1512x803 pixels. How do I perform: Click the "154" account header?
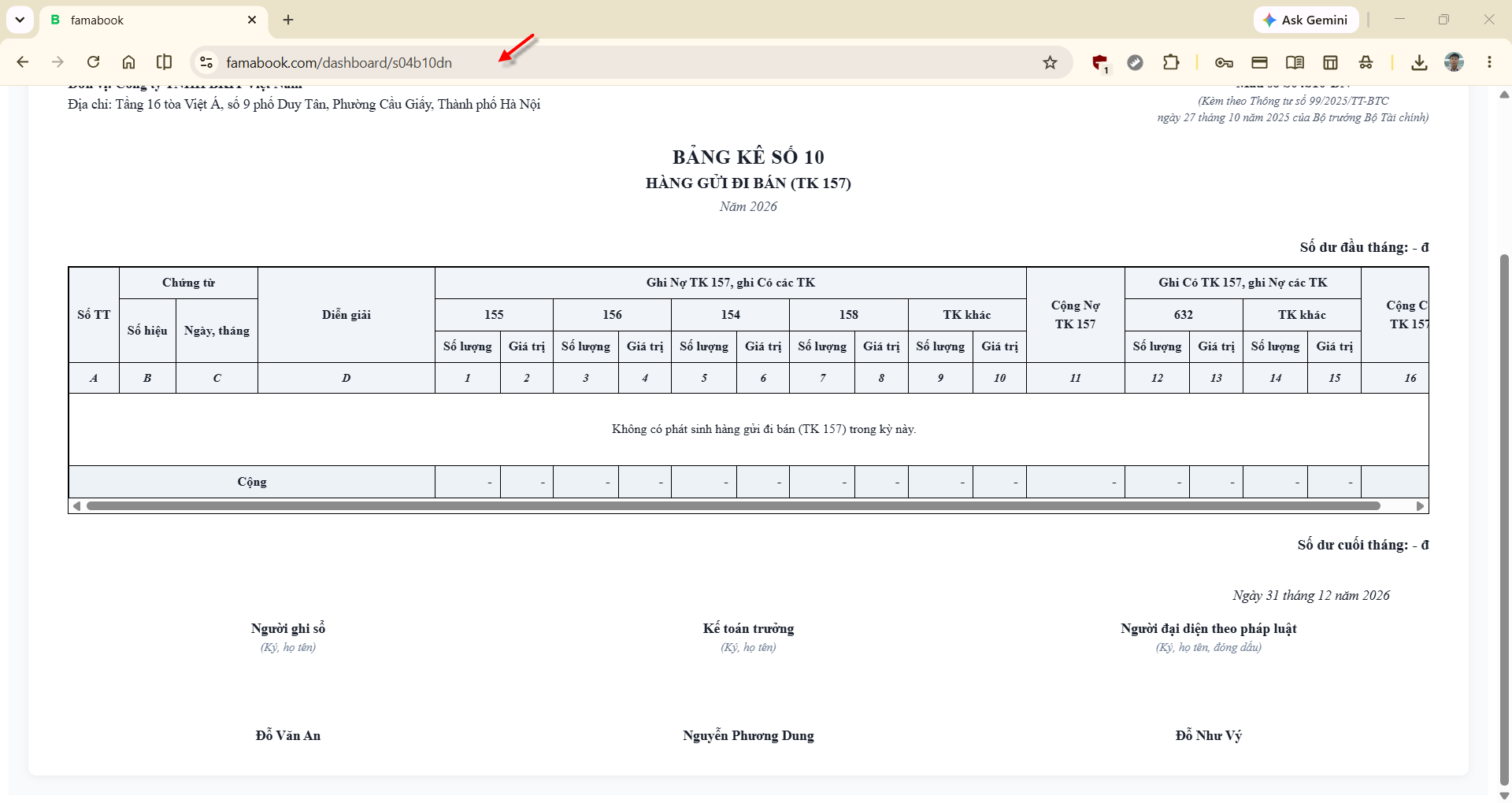point(730,315)
